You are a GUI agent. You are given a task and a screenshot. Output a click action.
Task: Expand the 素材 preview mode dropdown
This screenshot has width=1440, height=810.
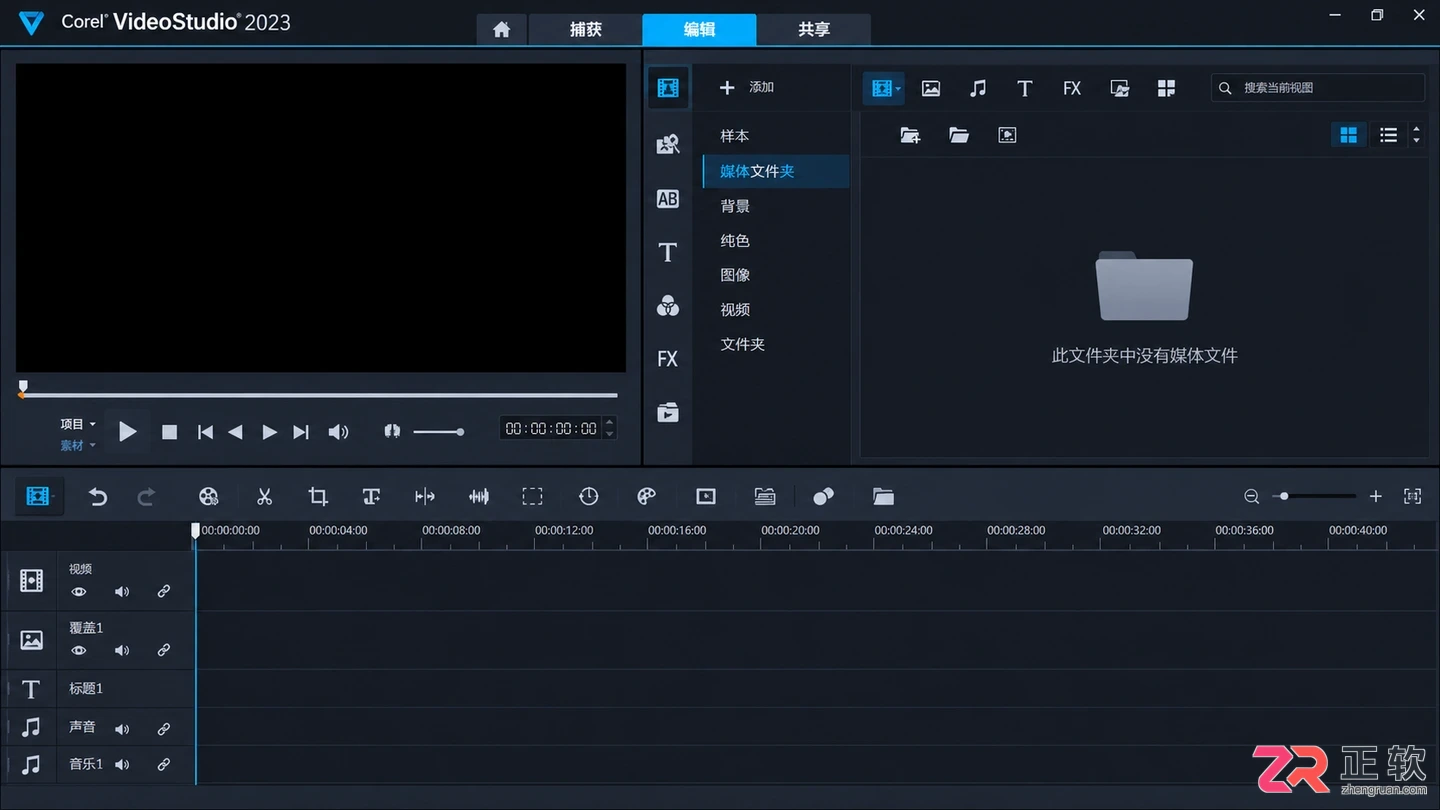[78, 445]
